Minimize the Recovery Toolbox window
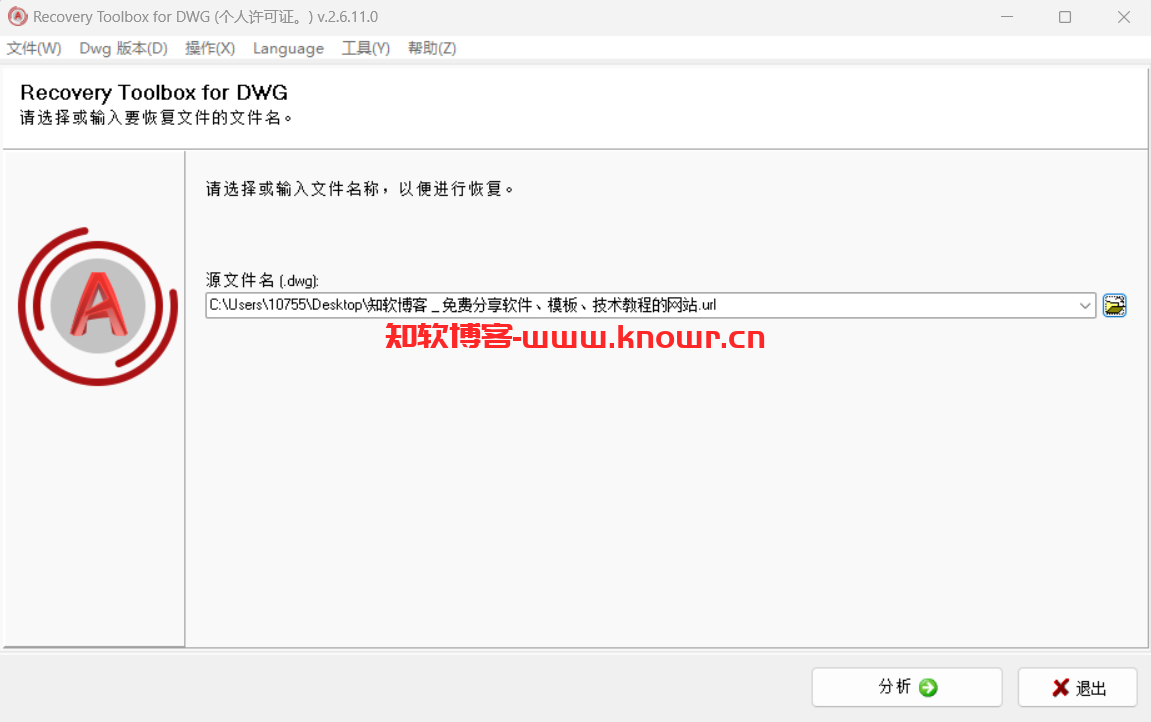Screen dimensions: 1151x722 tap(1007, 16)
